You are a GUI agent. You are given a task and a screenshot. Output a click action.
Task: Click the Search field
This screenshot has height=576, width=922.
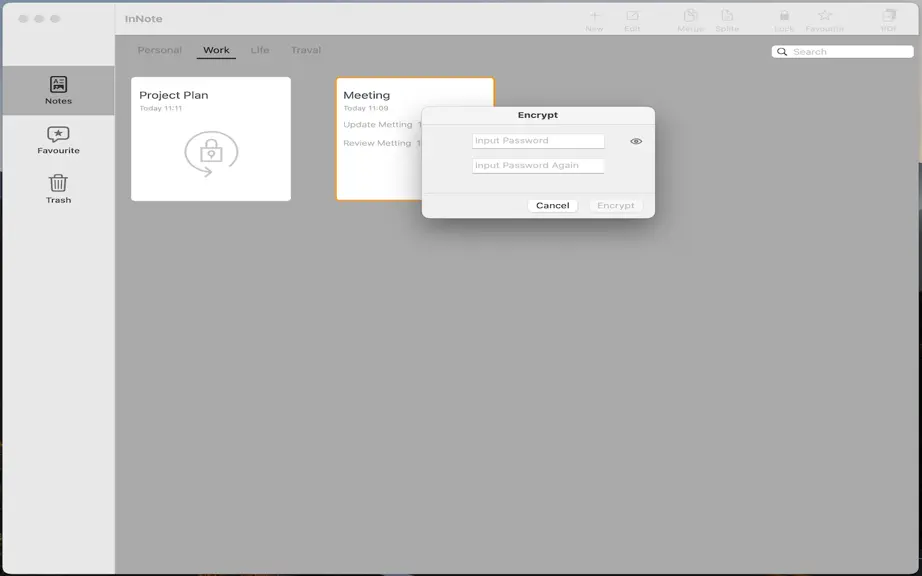click(842, 52)
